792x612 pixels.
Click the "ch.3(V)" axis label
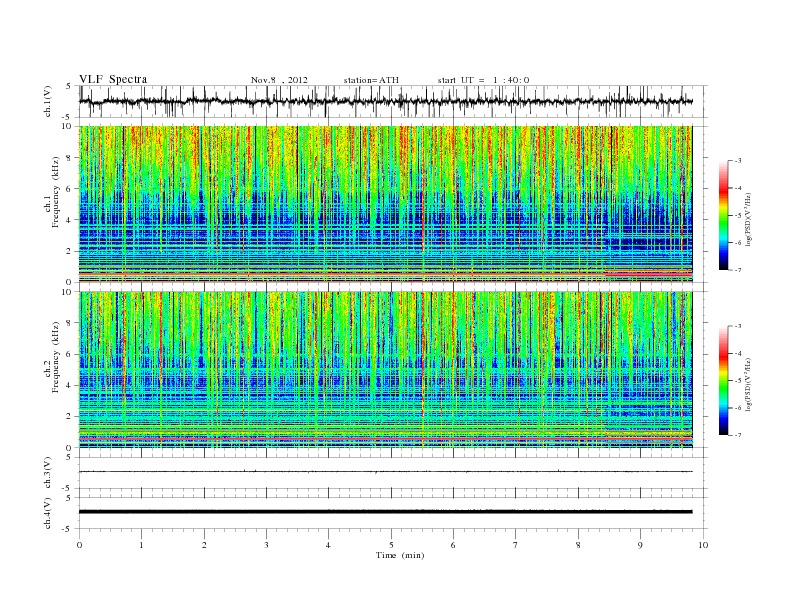point(48,473)
